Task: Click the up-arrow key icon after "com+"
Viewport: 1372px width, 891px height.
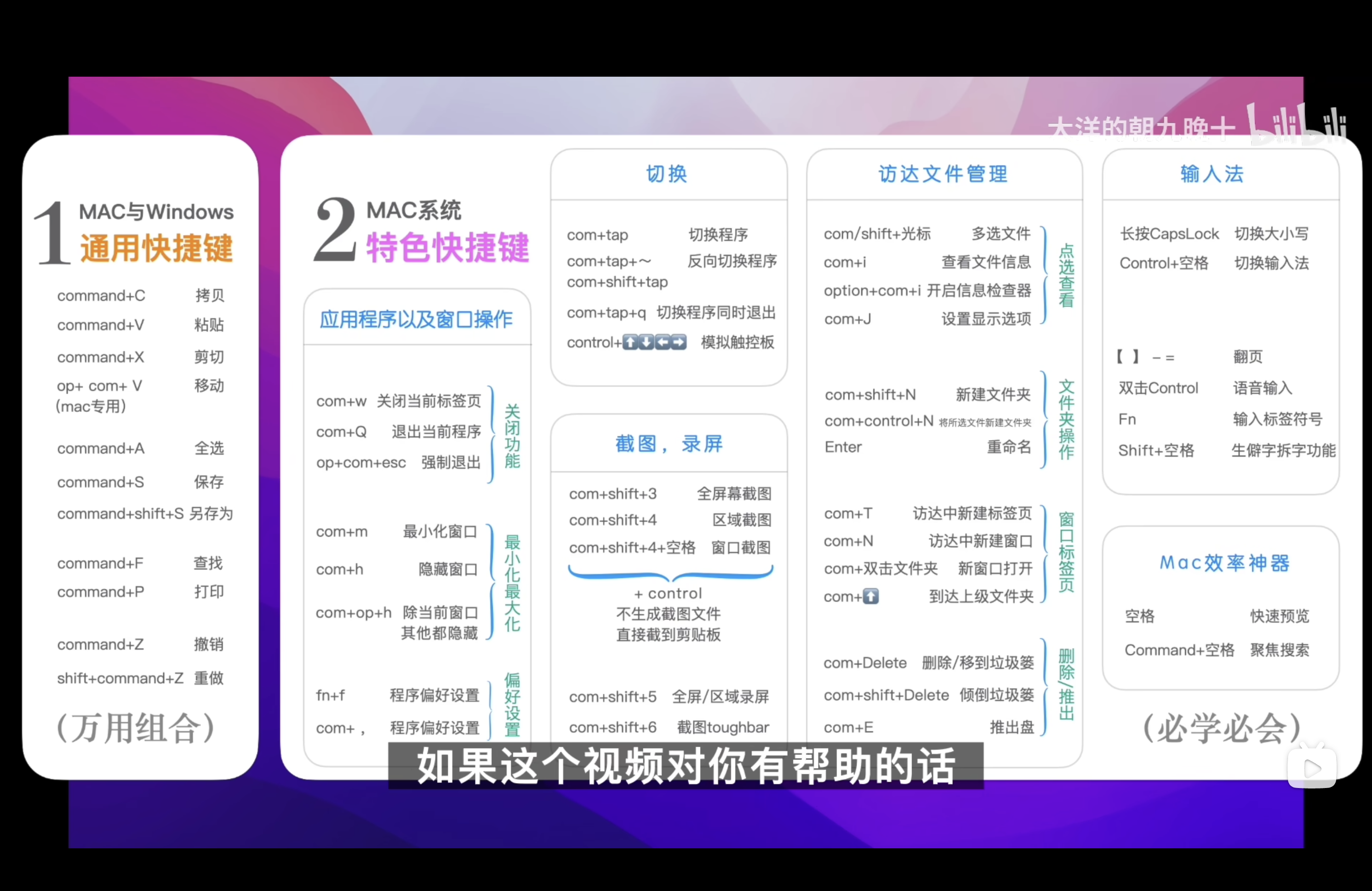Action: point(871,597)
